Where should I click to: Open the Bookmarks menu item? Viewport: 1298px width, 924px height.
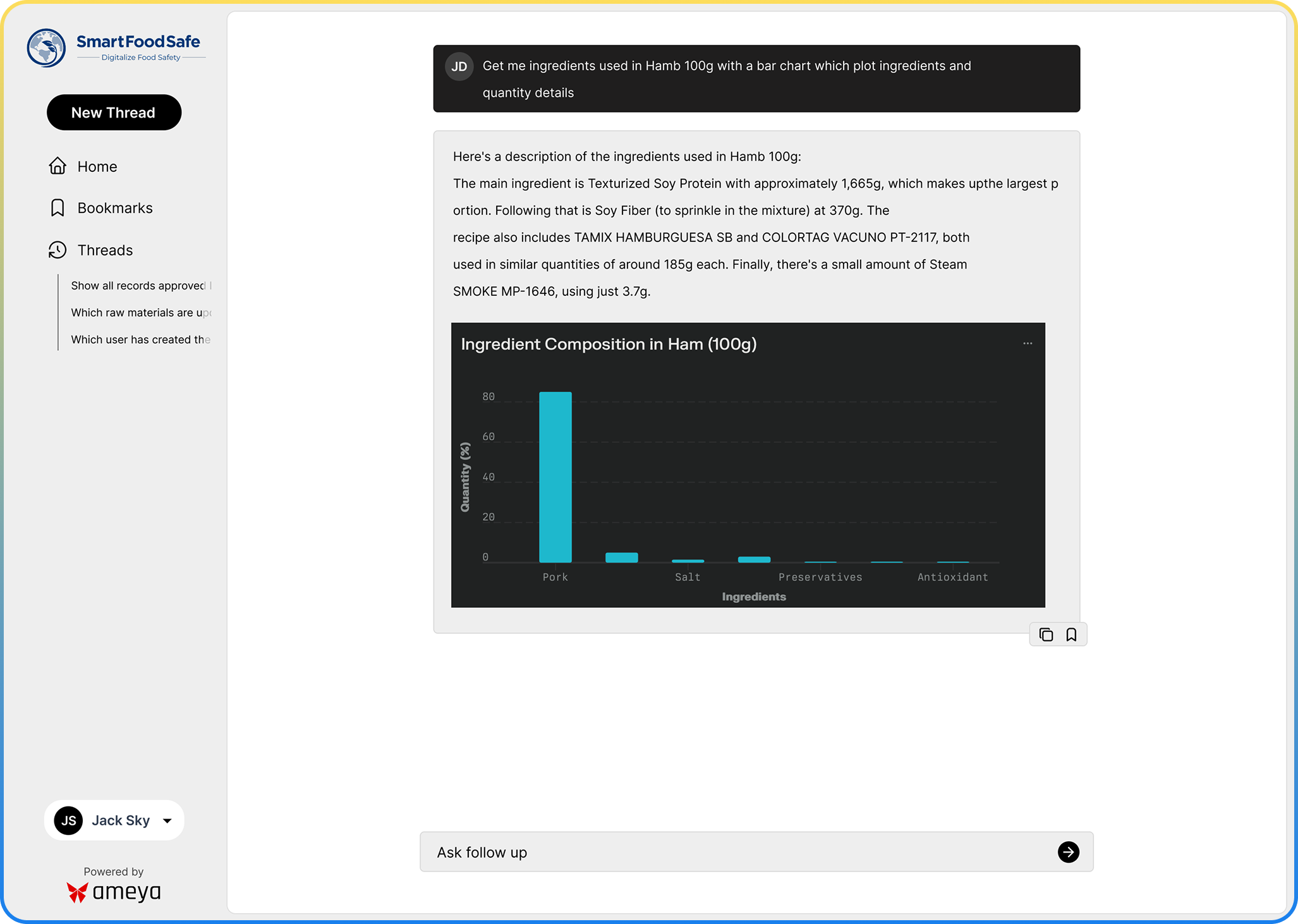(115, 208)
